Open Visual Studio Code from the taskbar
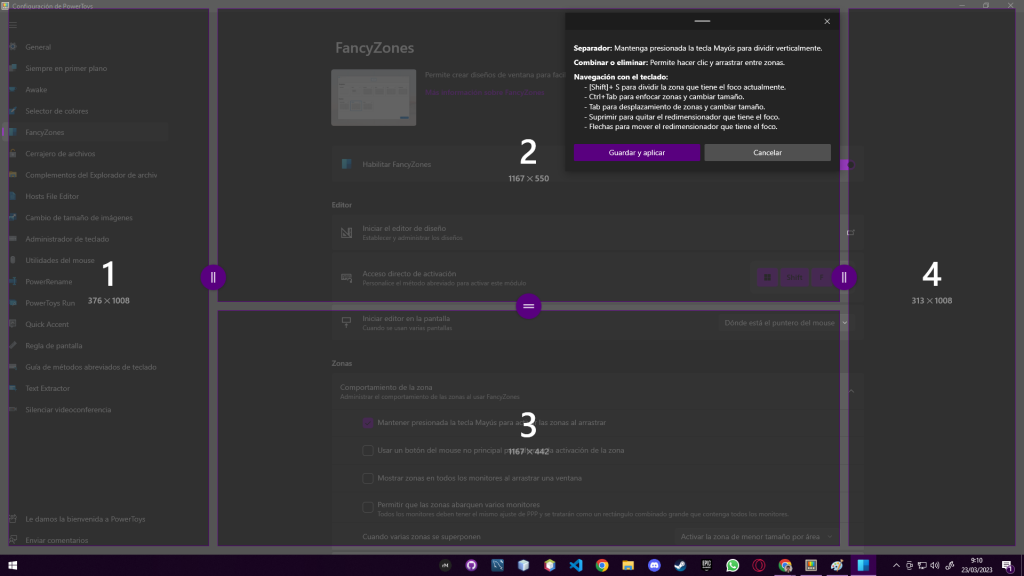1024x576 pixels. [575, 565]
